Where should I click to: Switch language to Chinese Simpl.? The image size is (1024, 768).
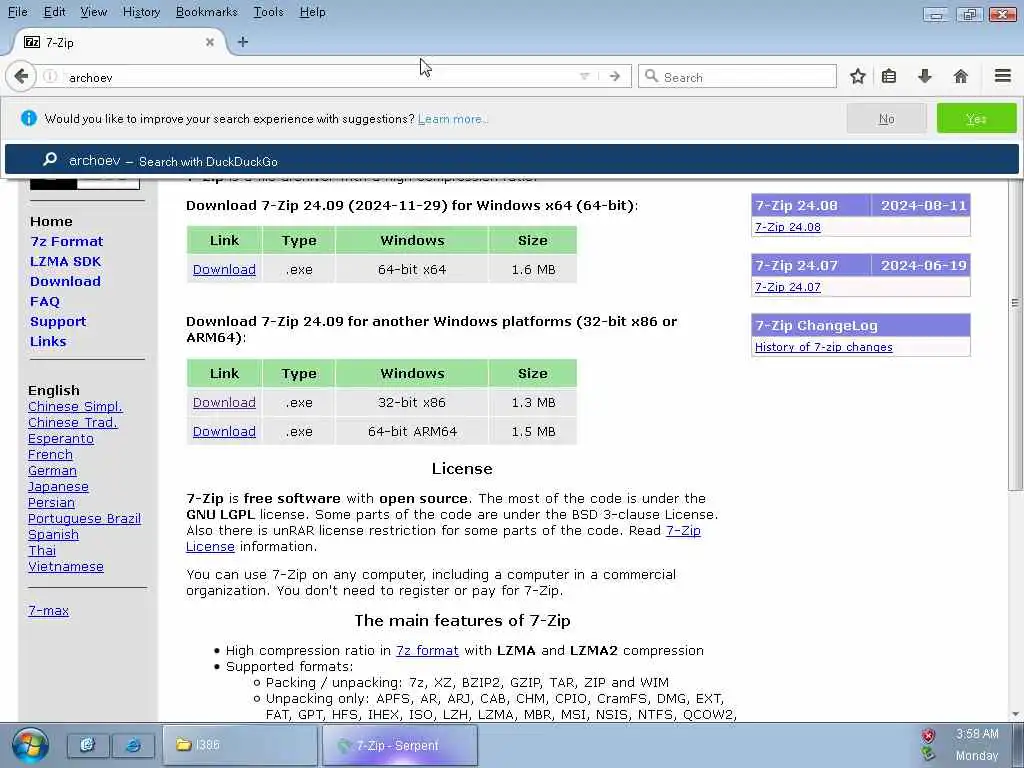click(x=75, y=406)
